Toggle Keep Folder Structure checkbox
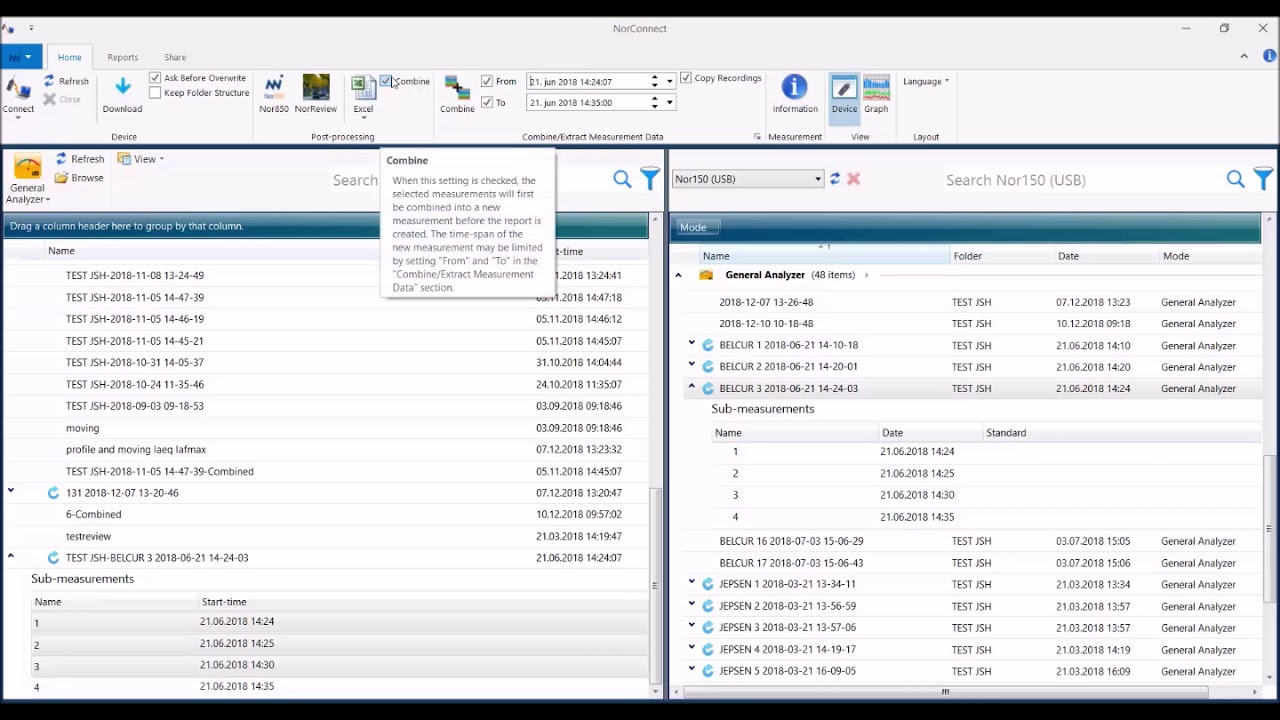This screenshot has height=720, width=1280. 155,93
